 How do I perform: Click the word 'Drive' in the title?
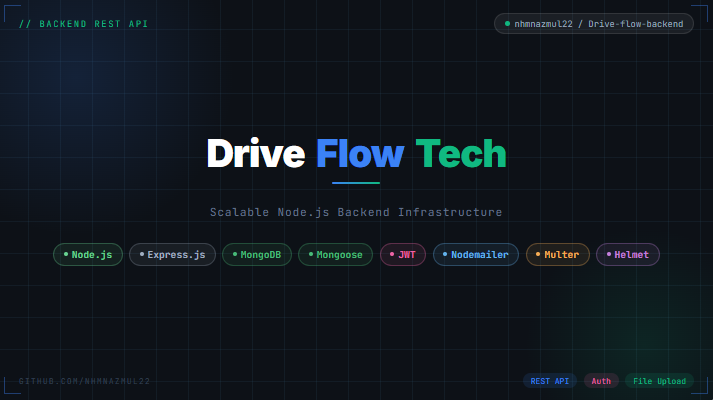pyautogui.click(x=256, y=154)
